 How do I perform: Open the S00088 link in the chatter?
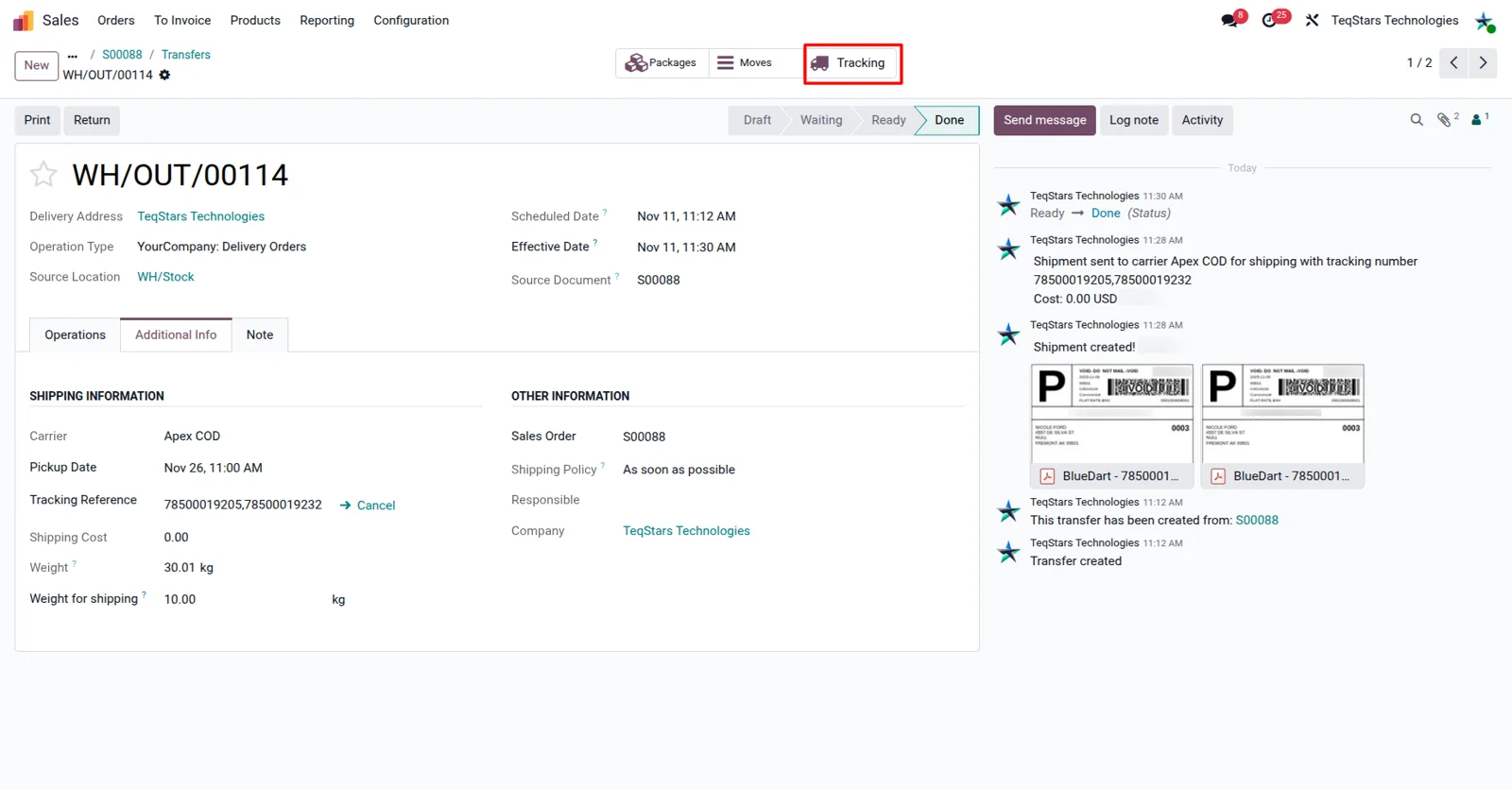1257,521
